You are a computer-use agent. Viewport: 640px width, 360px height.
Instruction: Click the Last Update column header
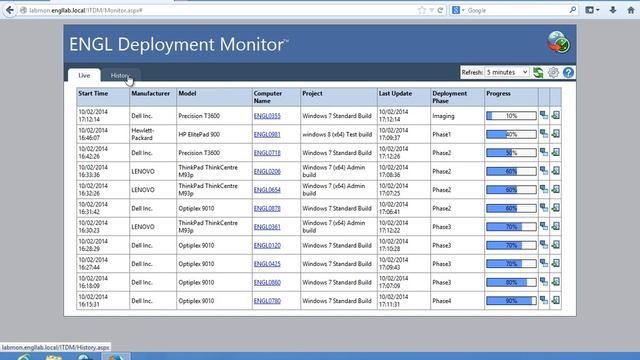coord(404,97)
